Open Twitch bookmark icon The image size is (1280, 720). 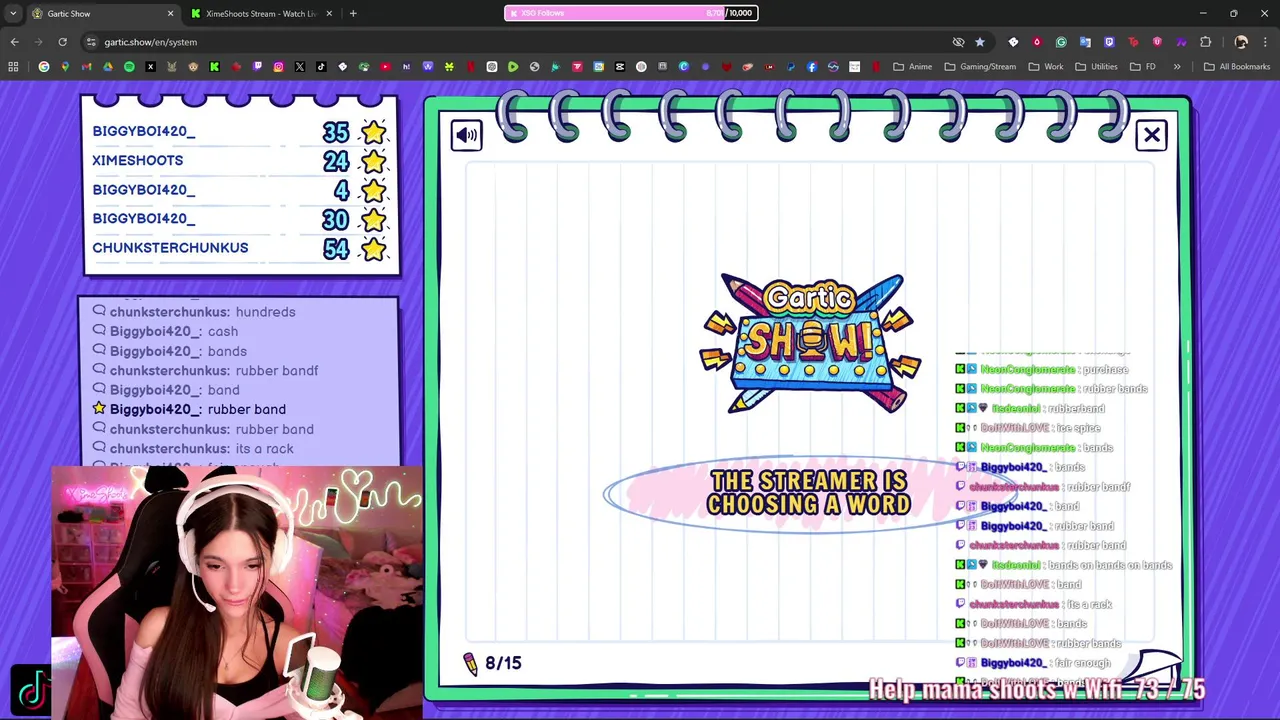[257, 67]
